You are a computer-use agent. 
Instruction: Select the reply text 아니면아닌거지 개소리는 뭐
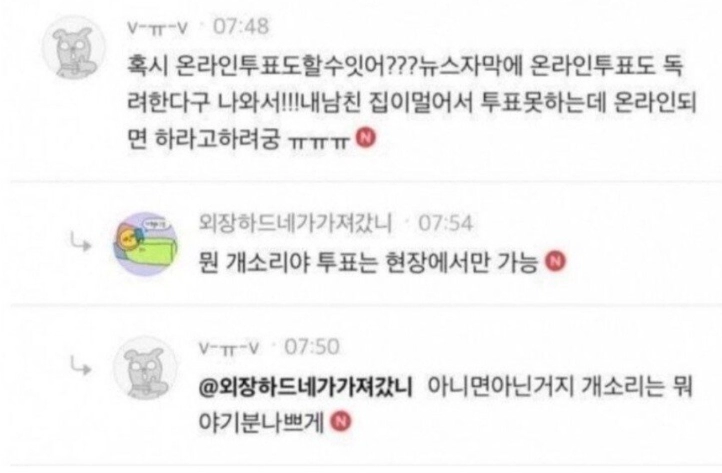pos(560,387)
